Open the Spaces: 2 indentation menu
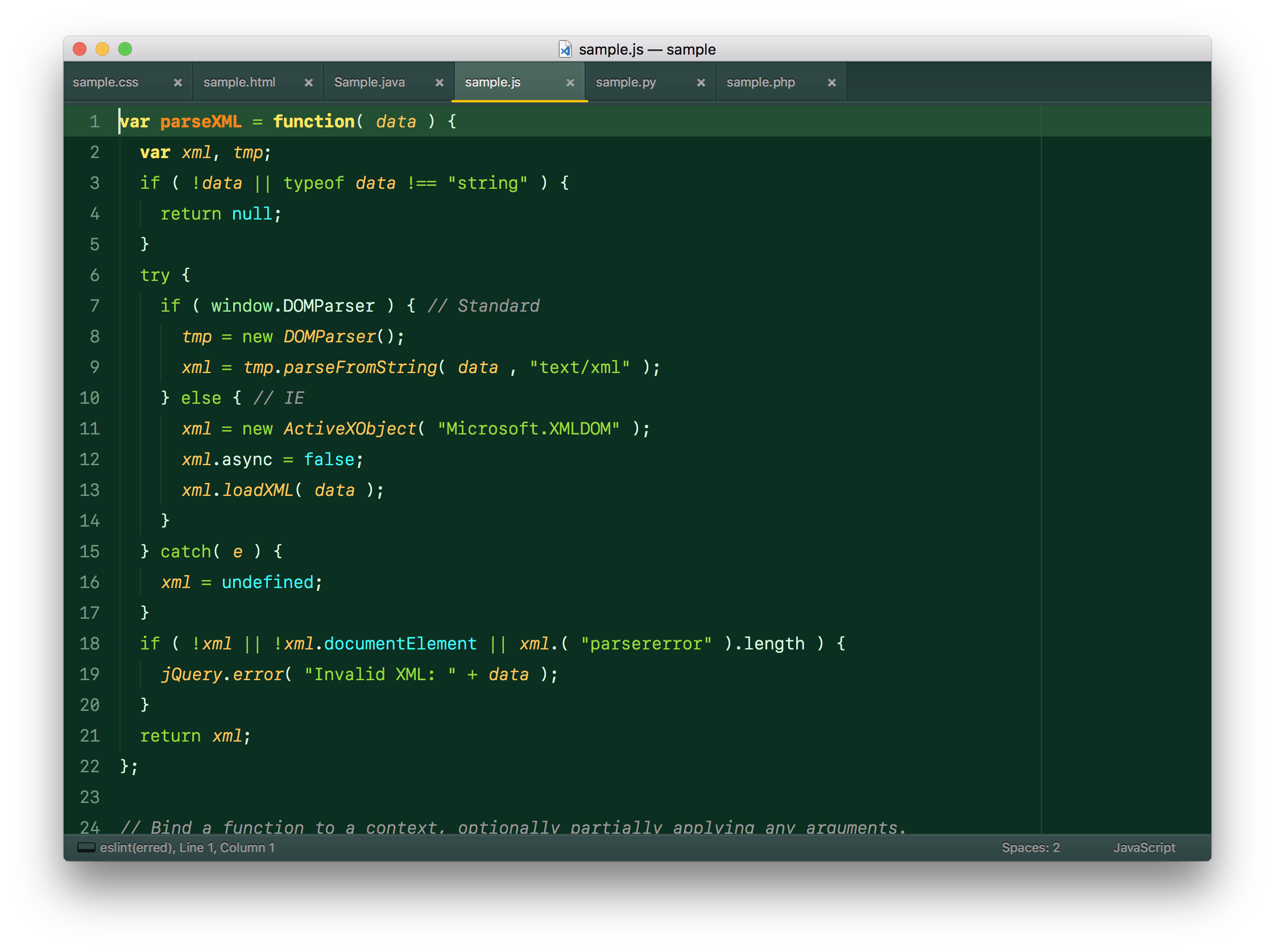The width and height of the screenshot is (1275, 952). click(x=1030, y=847)
